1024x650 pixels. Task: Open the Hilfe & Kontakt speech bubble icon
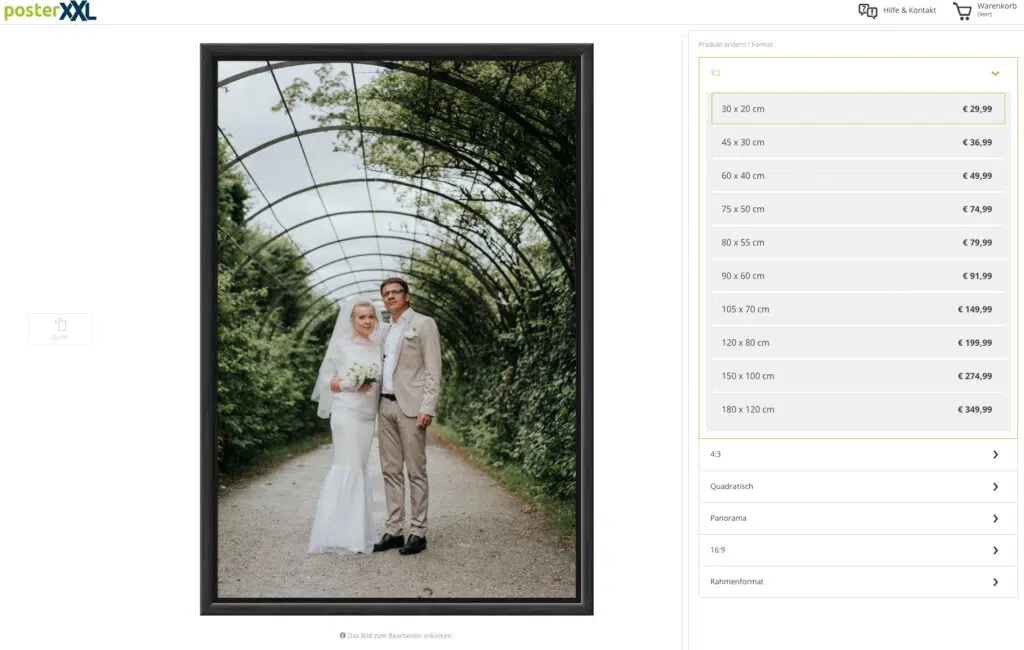point(867,11)
